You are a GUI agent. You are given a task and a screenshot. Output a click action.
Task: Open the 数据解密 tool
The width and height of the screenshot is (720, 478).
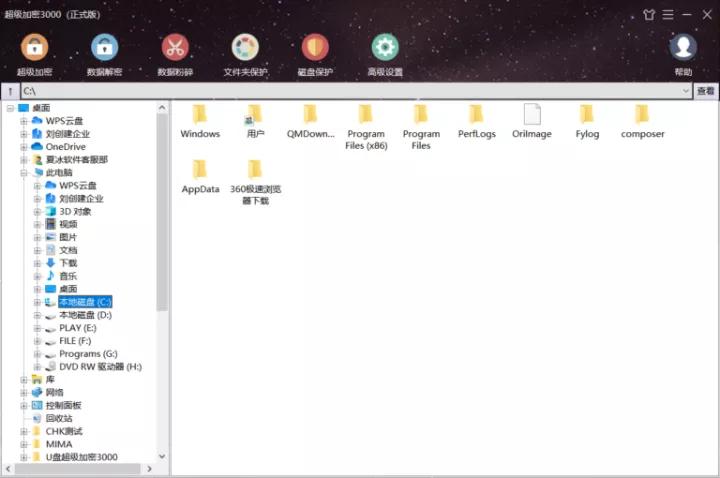[x=104, y=47]
